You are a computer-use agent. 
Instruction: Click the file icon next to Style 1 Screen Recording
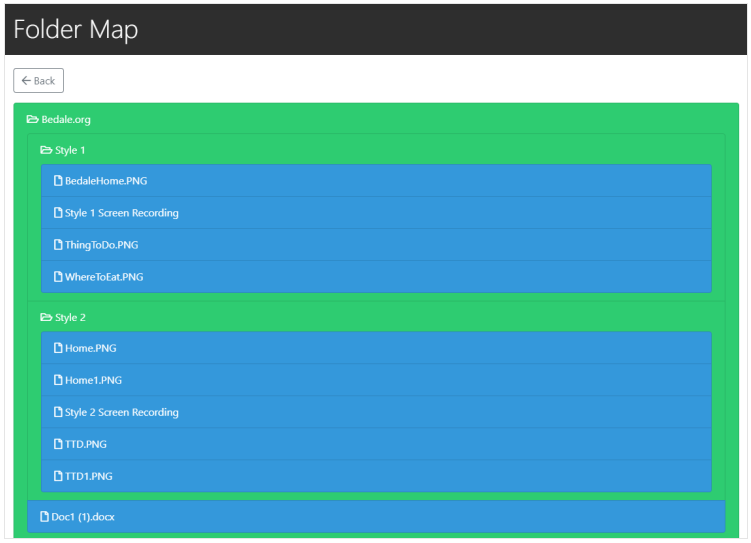coord(58,213)
